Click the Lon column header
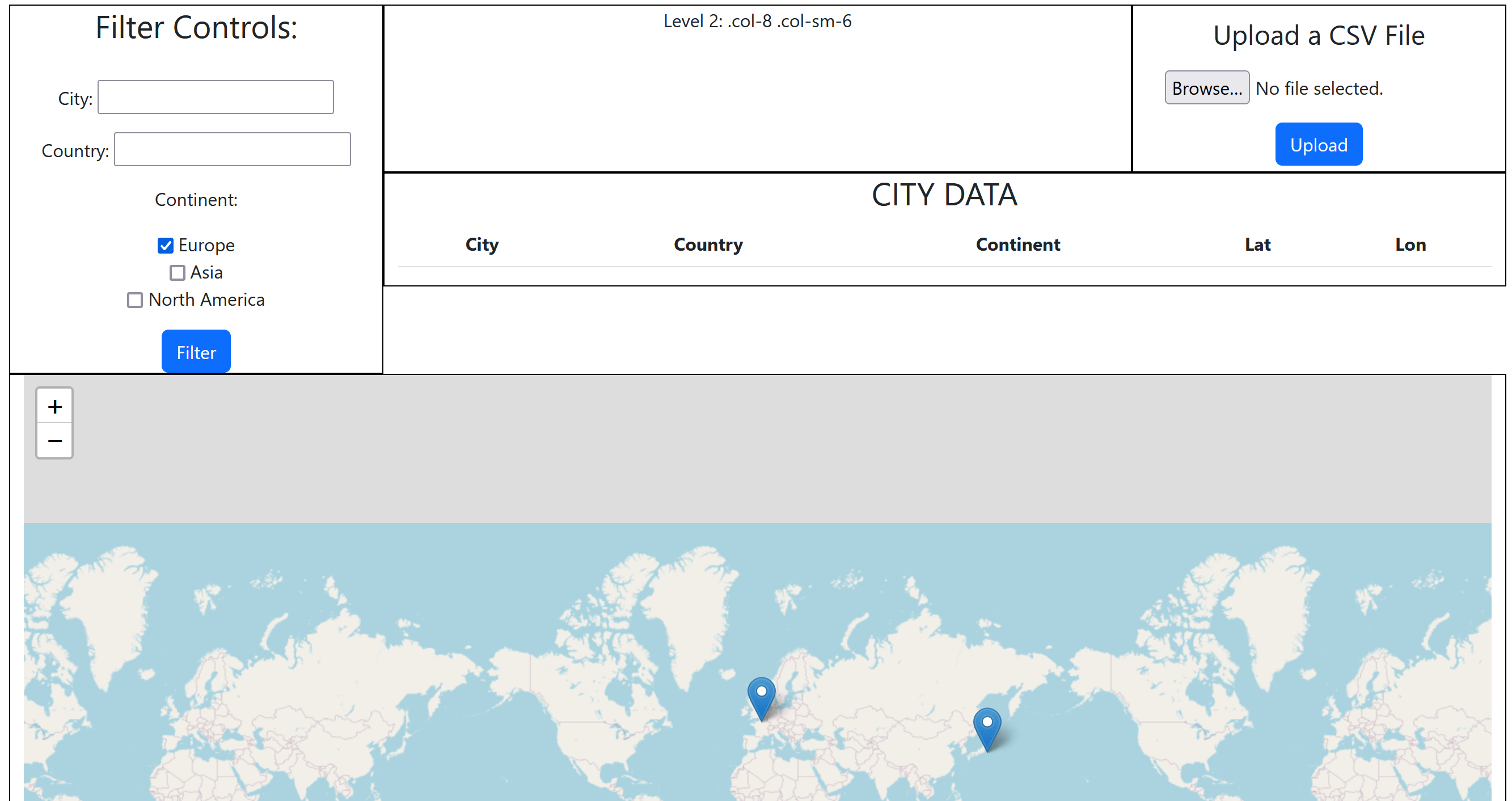The width and height of the screenshot is (1512, 801). [x=1410, y=244]
